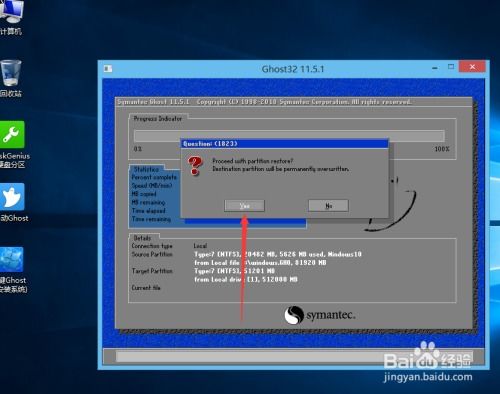500x394 pixels.
Task: Click the Ghost32 11.5.1 title bar
Action: tap(293, 69)
